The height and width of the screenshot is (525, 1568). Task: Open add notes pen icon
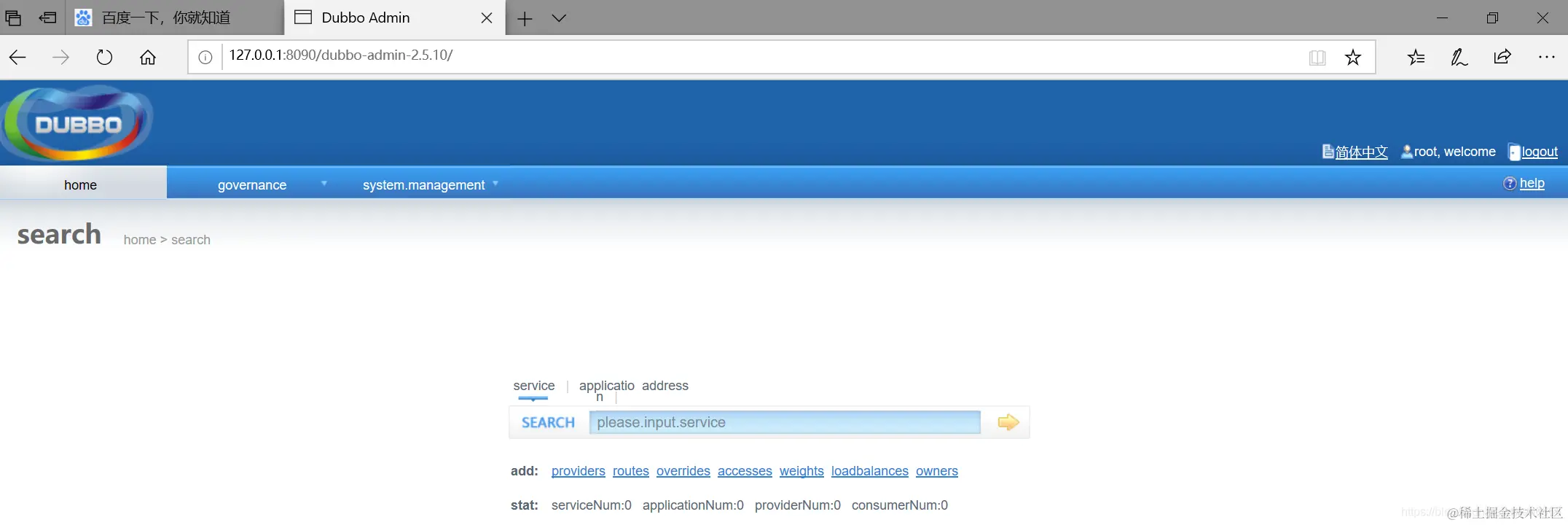[1459, 58]
